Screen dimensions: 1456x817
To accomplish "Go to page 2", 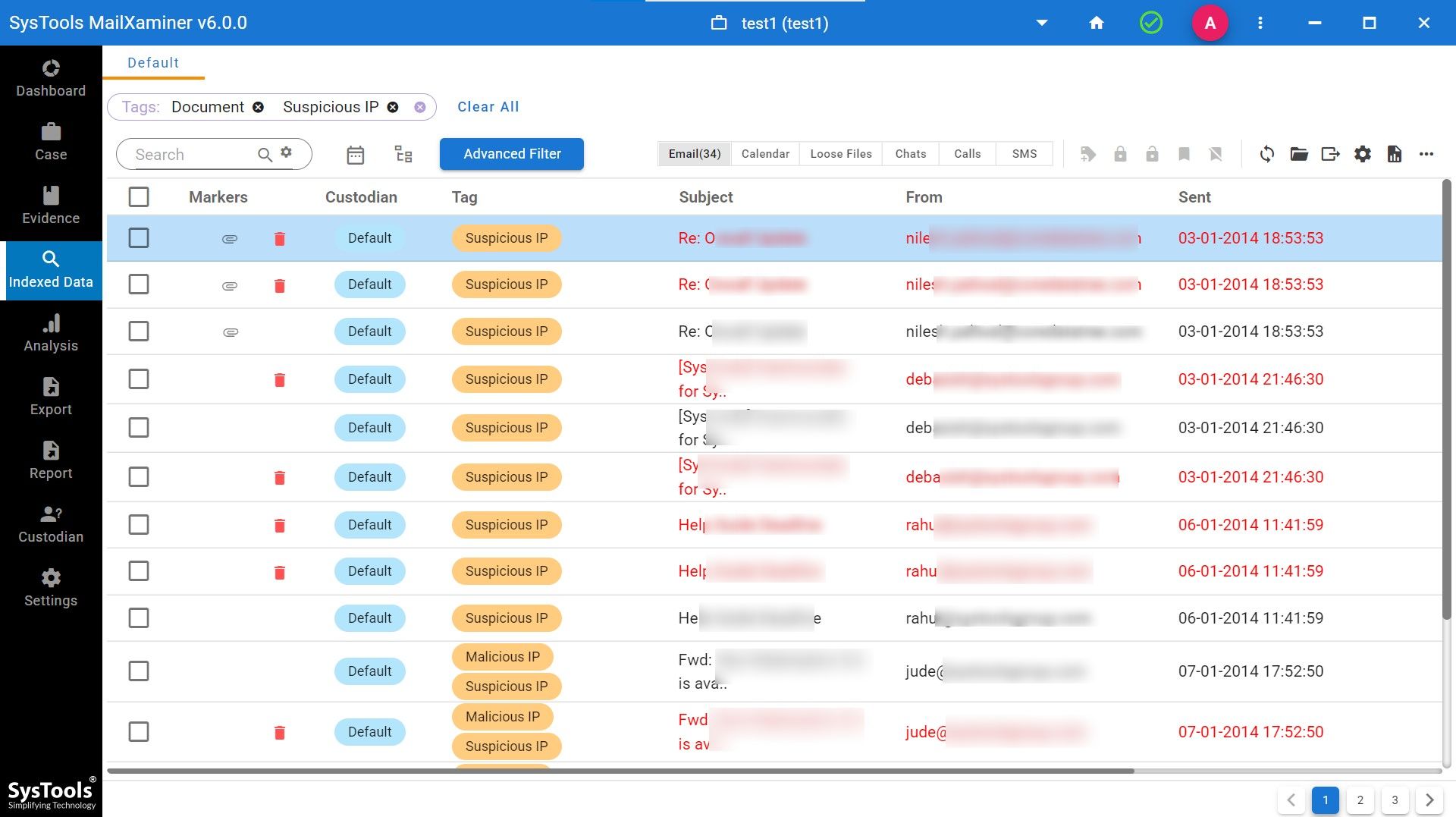I will [x=1360, y=800].
